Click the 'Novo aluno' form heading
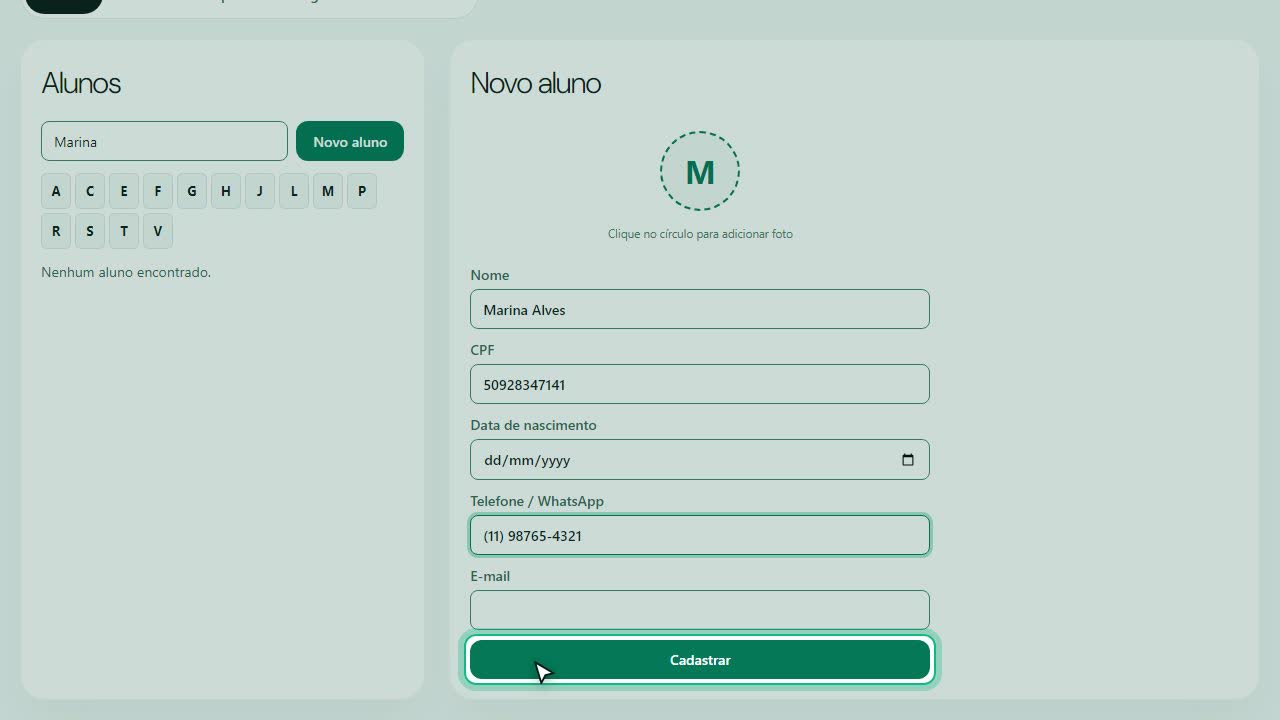Image resolution: width=1280 pixels, height=720 pixels. [x=536, y=83]
